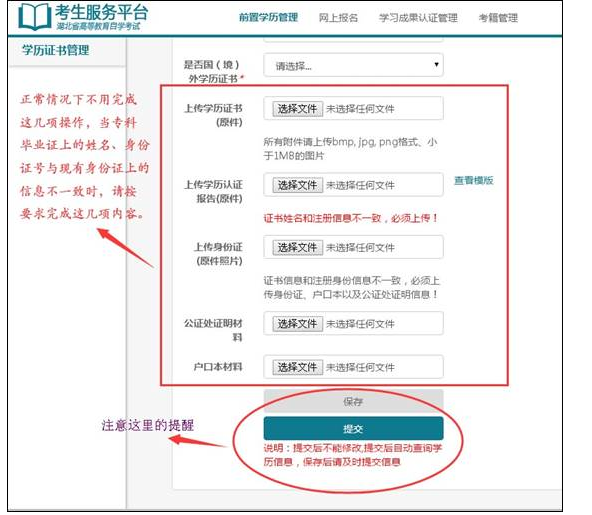This screenshot has height=515, width=592.
Task: Click the file field for 户口本材料
Action: (353, 367)
